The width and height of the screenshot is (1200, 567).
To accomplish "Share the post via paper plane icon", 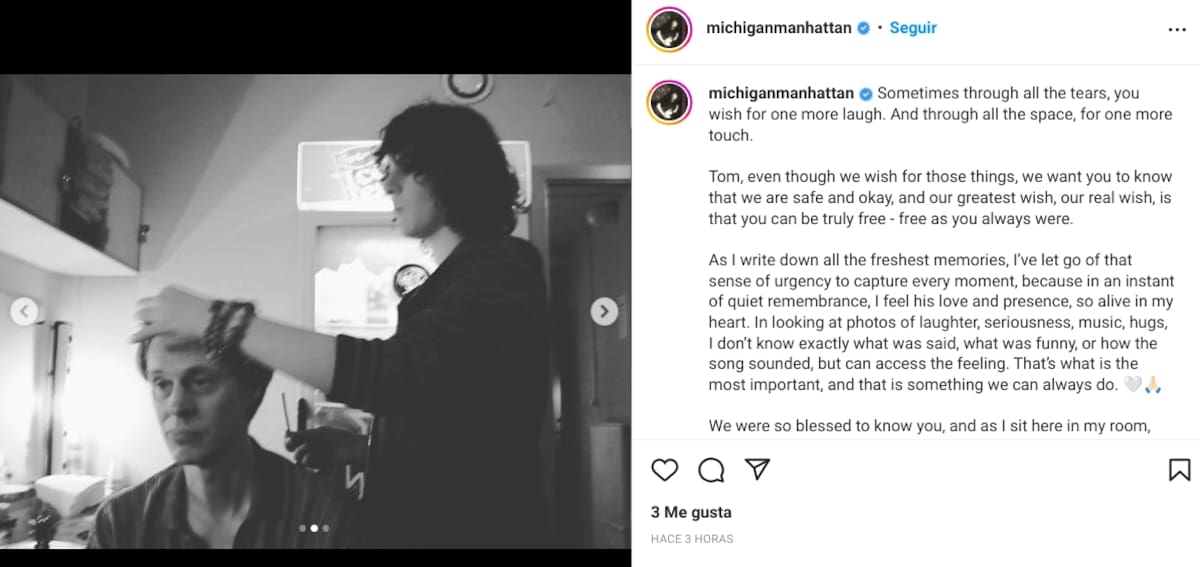I will point(758,470).
